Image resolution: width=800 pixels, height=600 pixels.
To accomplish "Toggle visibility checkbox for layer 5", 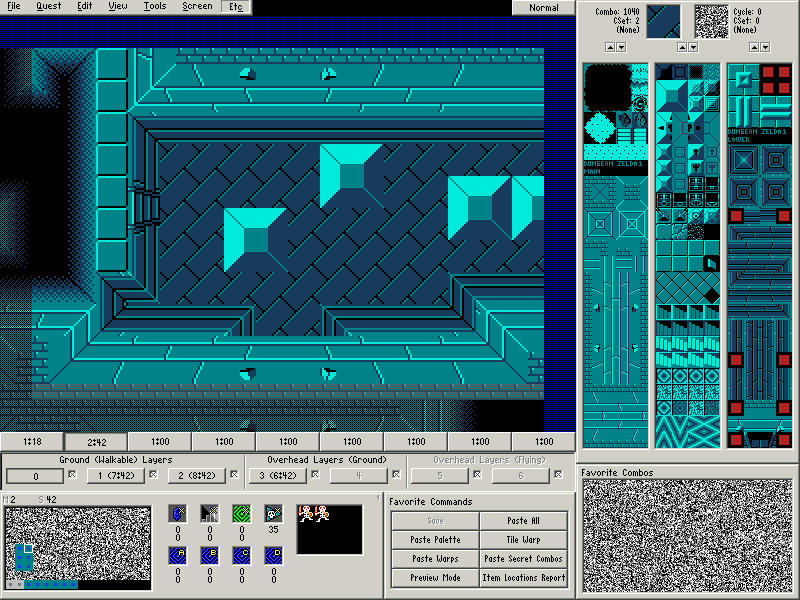I will (477, 474).
